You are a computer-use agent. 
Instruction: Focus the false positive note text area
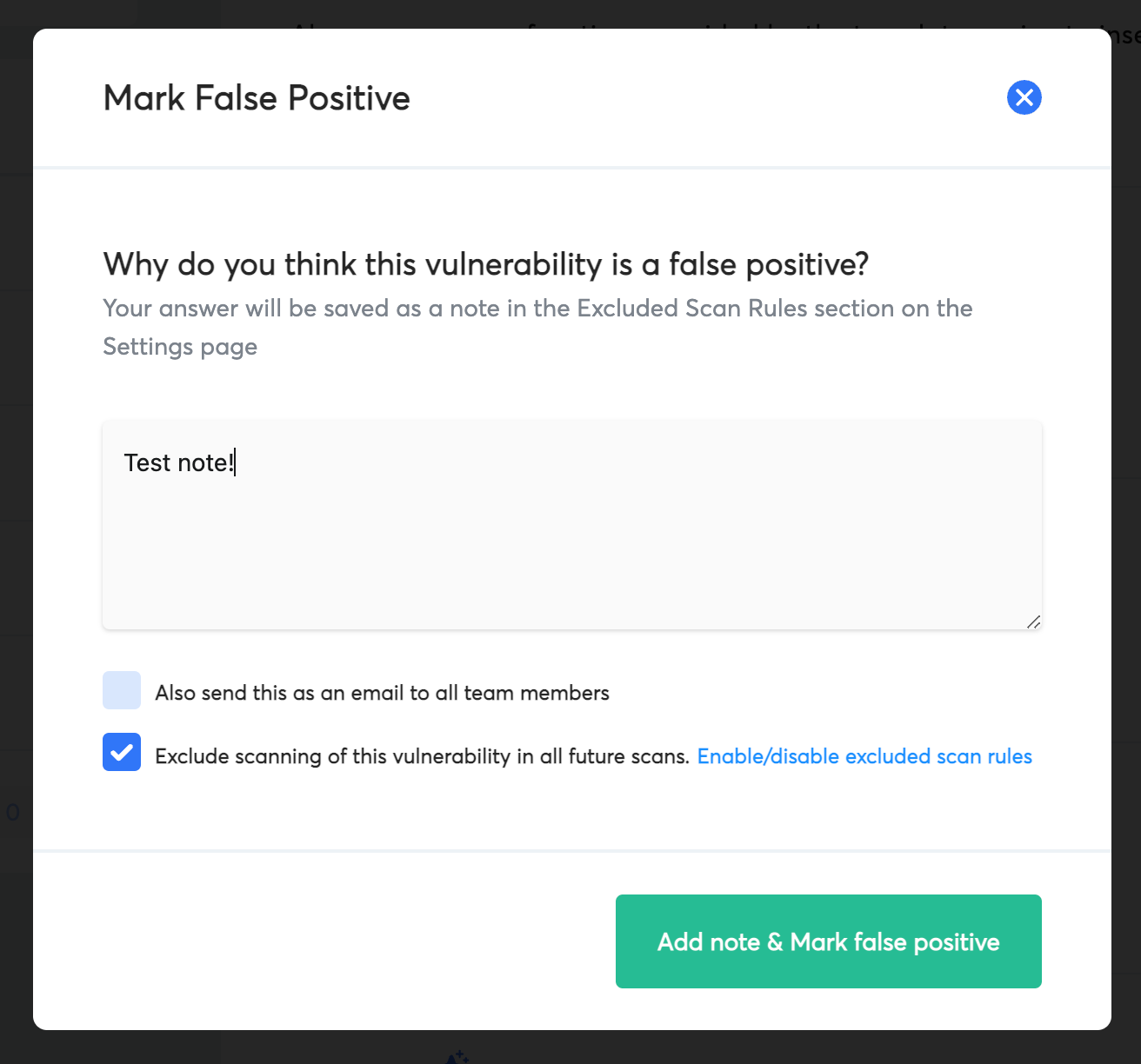point(571,525)
